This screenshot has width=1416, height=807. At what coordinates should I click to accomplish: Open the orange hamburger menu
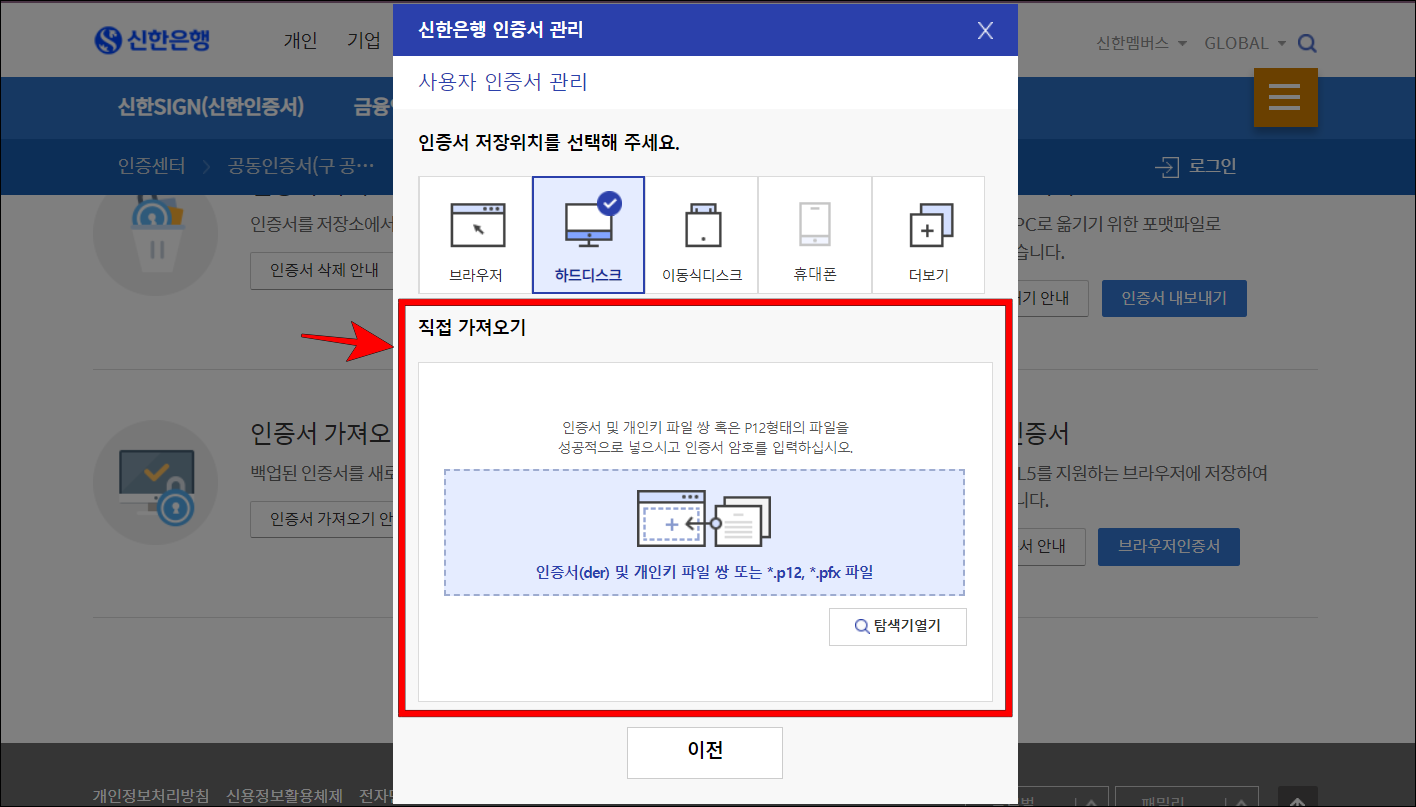(1285, 97)
